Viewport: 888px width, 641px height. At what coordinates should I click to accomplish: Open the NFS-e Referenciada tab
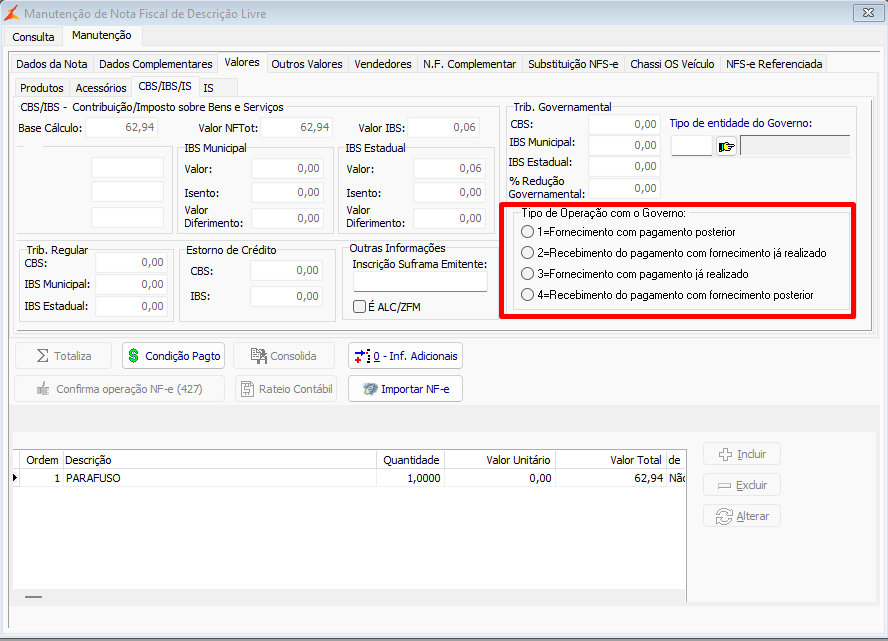[x=774, y=64]
